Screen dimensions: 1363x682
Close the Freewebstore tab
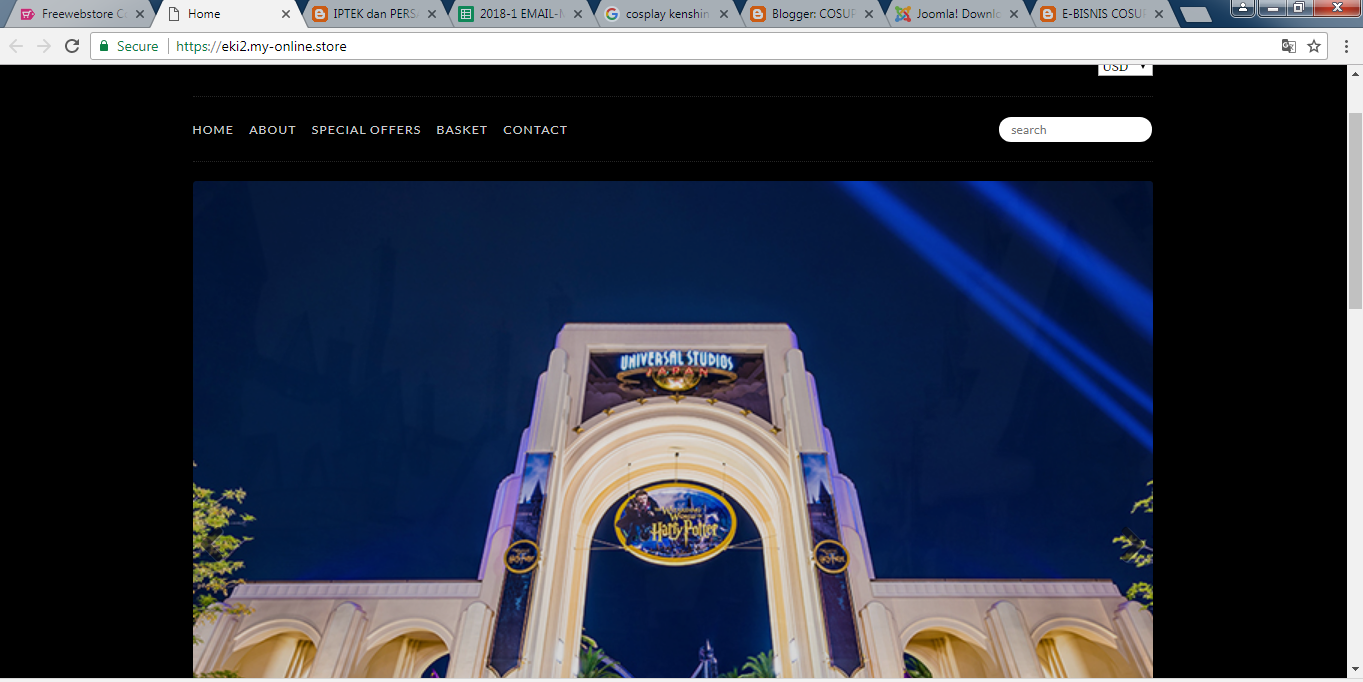click(139, 14)
